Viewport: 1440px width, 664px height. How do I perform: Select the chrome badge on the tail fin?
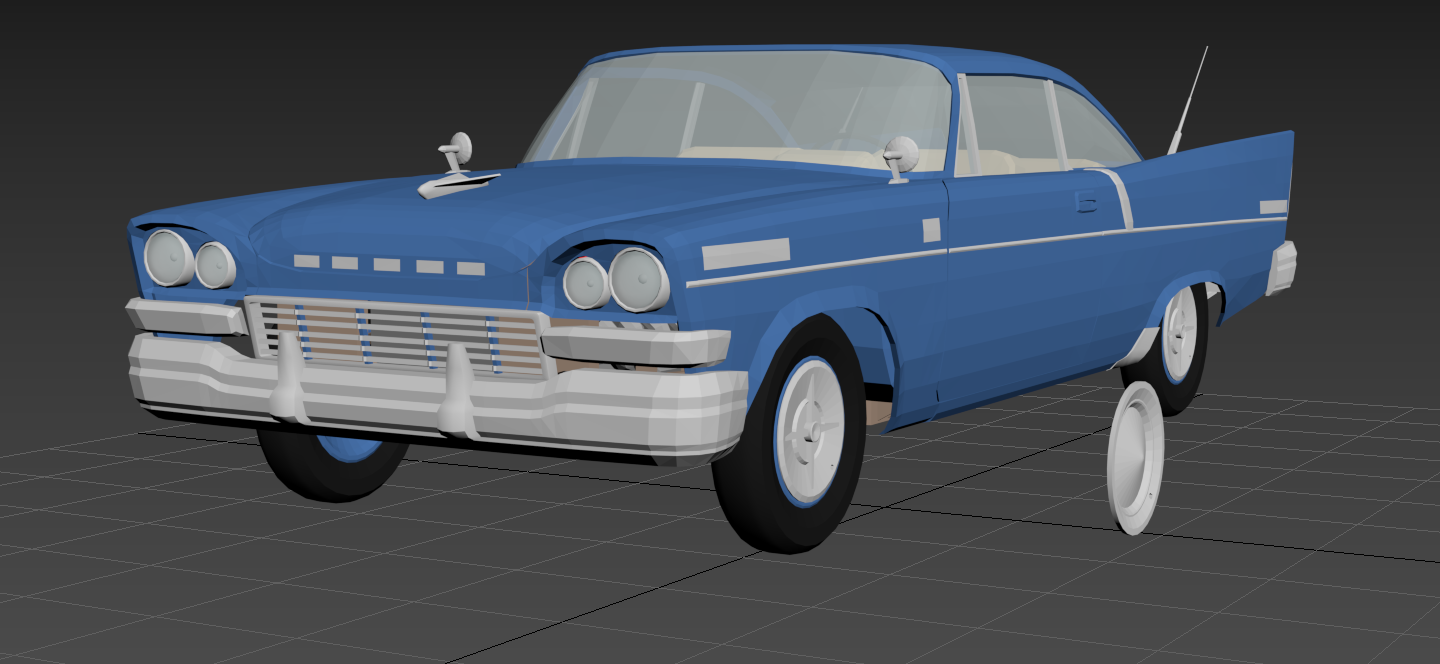pyautogui.click(x=1273, y=207)
